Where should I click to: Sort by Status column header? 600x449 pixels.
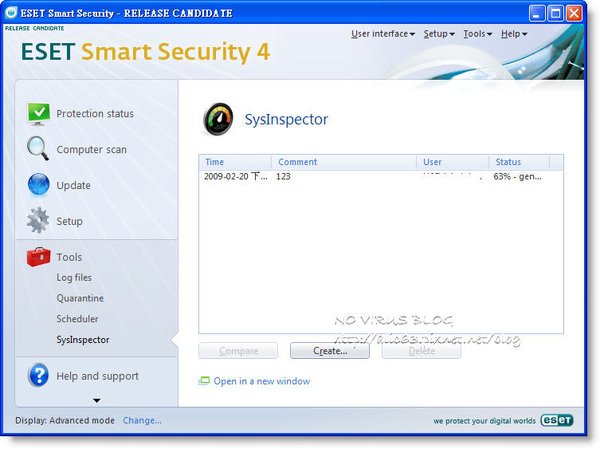click(519, 162)
